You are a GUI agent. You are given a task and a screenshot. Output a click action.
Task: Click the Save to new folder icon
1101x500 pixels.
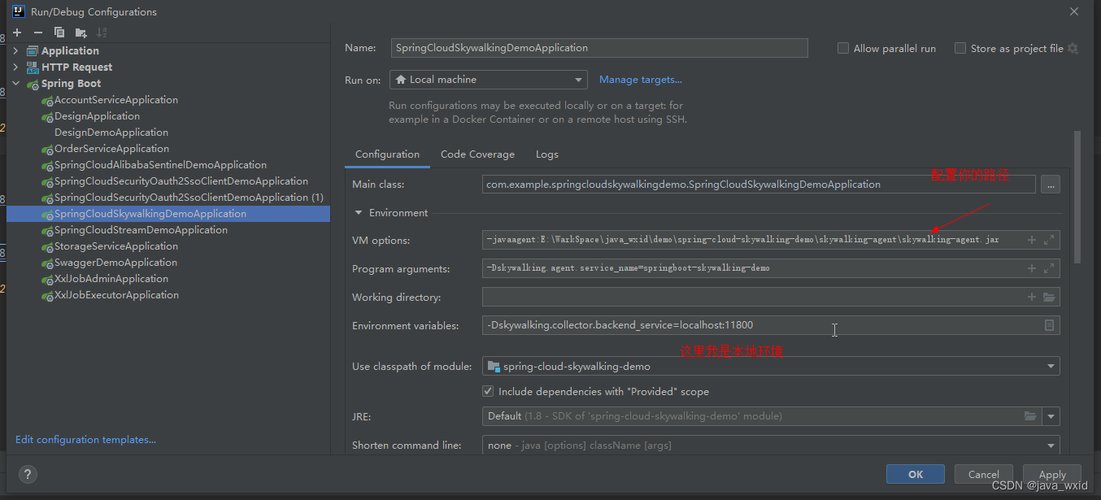(80, 33)
